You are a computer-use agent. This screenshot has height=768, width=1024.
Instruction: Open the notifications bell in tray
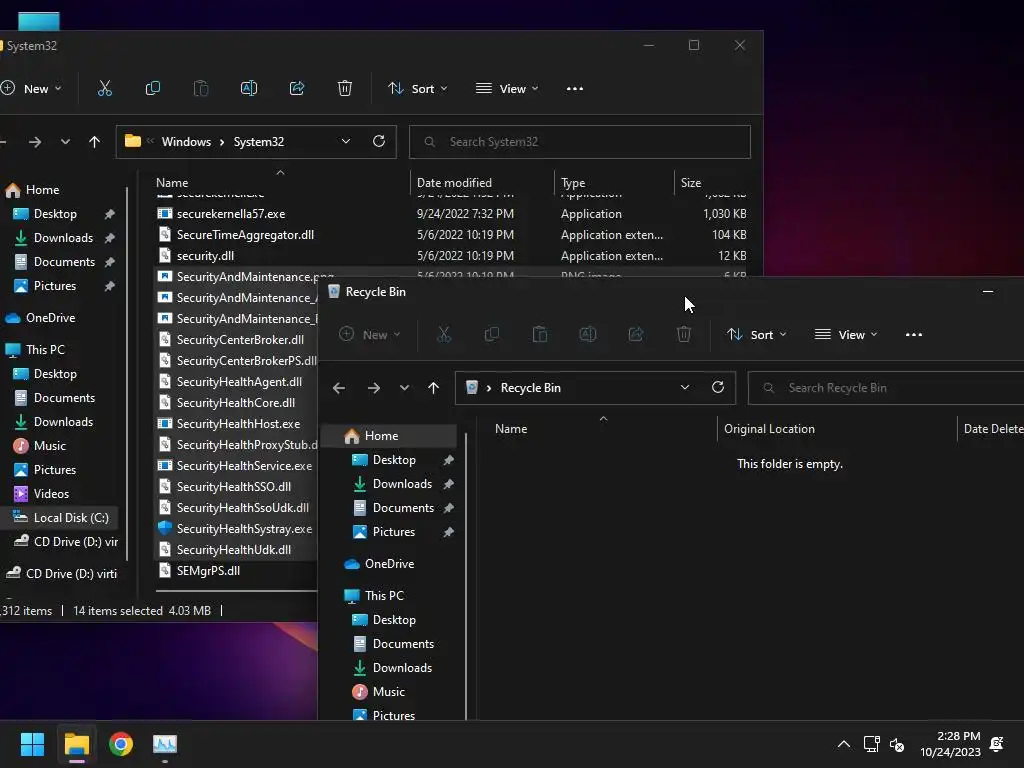(x=997, y=744)
